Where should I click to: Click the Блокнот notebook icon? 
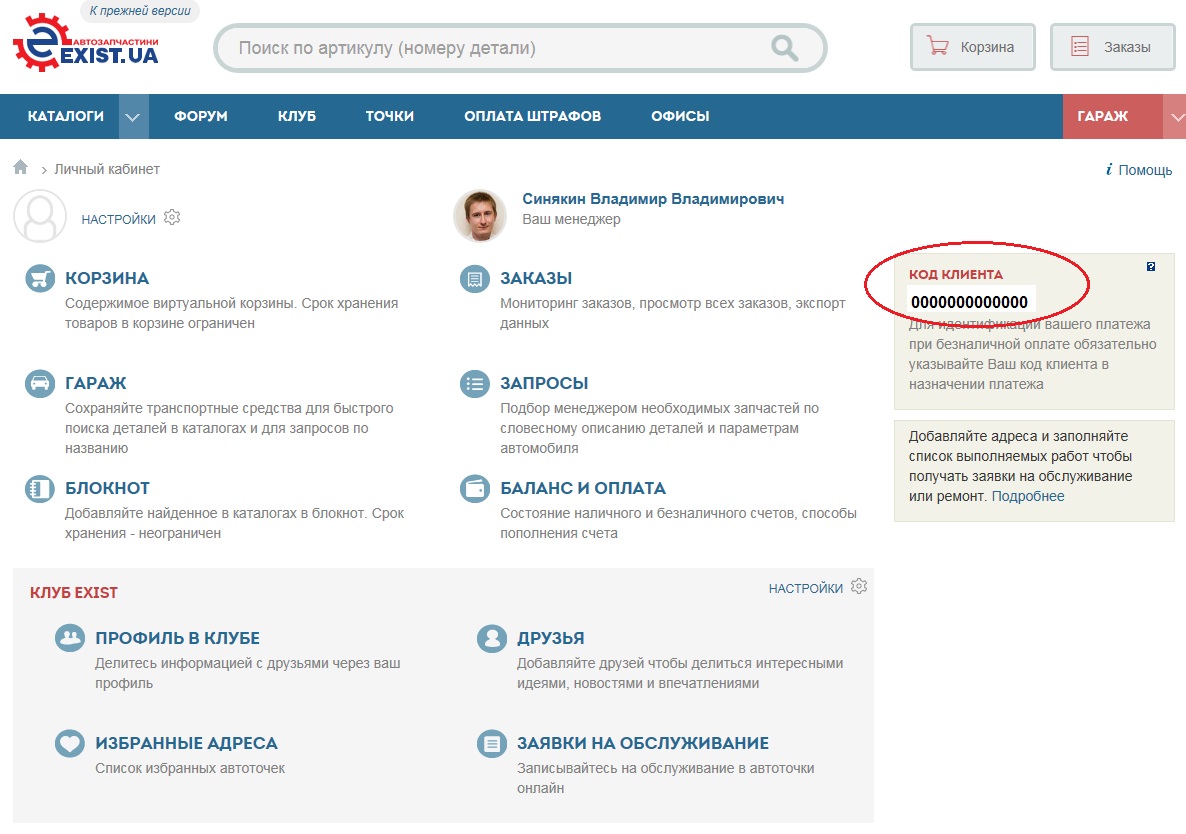tap(39, 489)
